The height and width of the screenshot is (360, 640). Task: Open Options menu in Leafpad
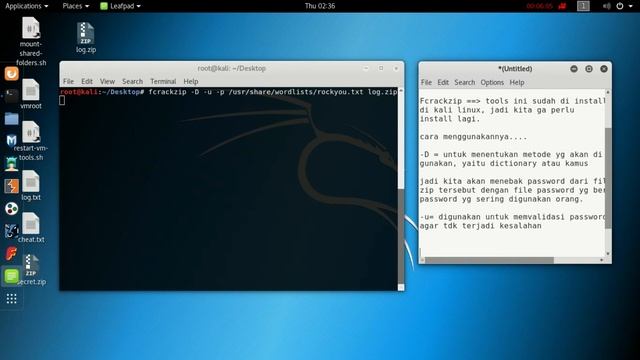[x=492, y=82]
